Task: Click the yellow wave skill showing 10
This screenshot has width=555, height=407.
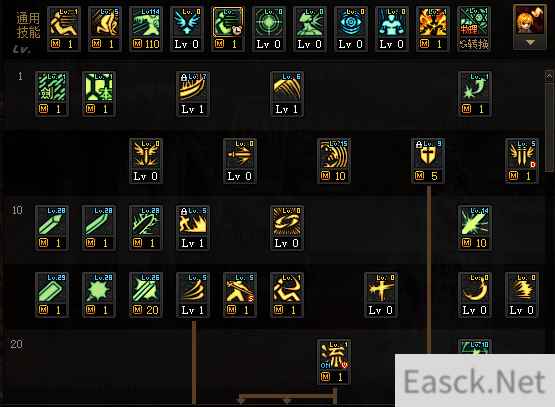Action: (334, 161)
